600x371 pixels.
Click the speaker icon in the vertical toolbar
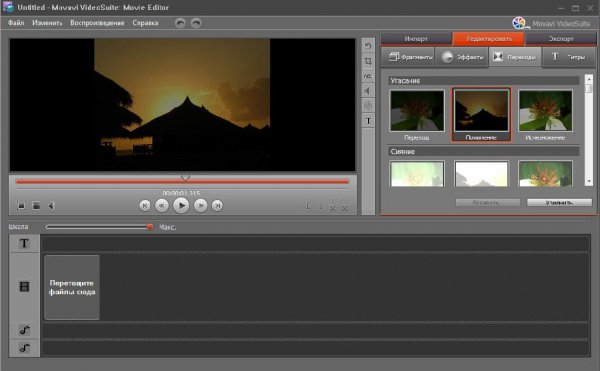click(x=368, y=91)
